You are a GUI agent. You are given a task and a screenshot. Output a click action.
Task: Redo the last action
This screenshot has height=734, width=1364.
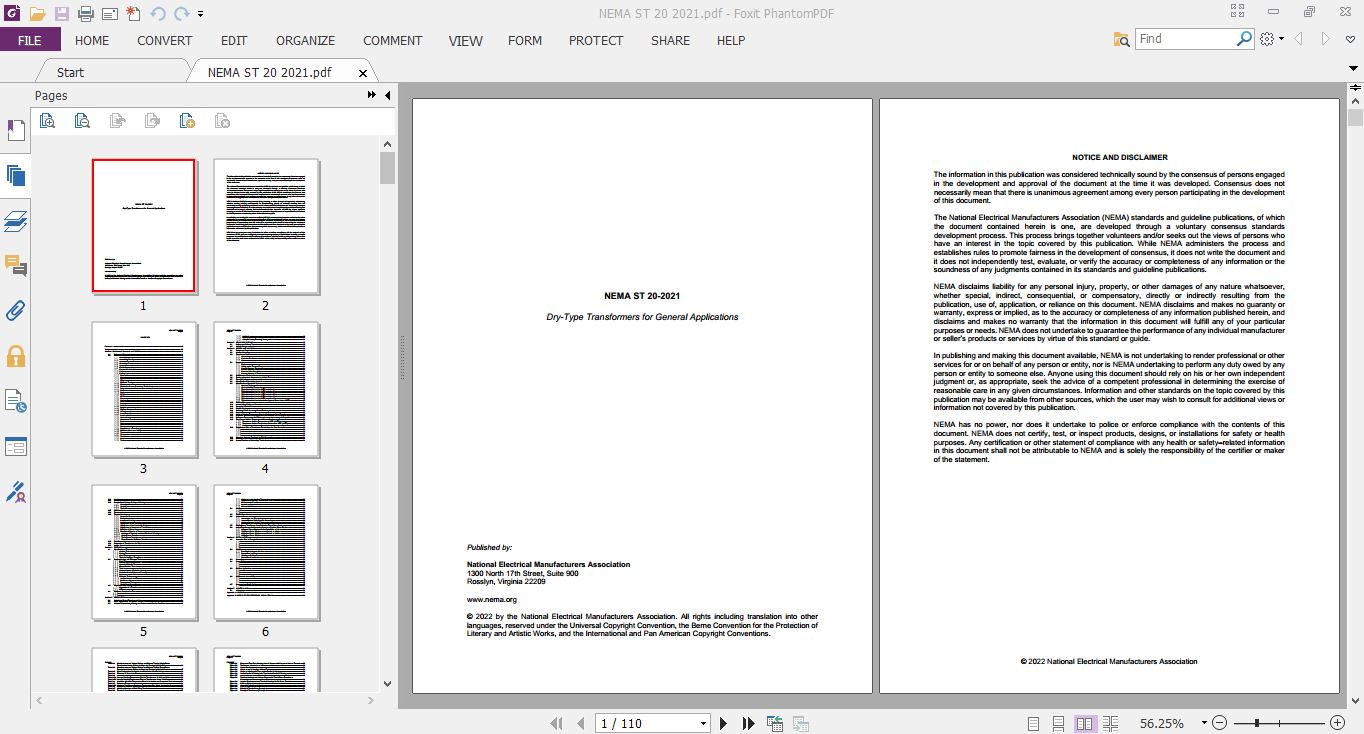tap(181, 14)
